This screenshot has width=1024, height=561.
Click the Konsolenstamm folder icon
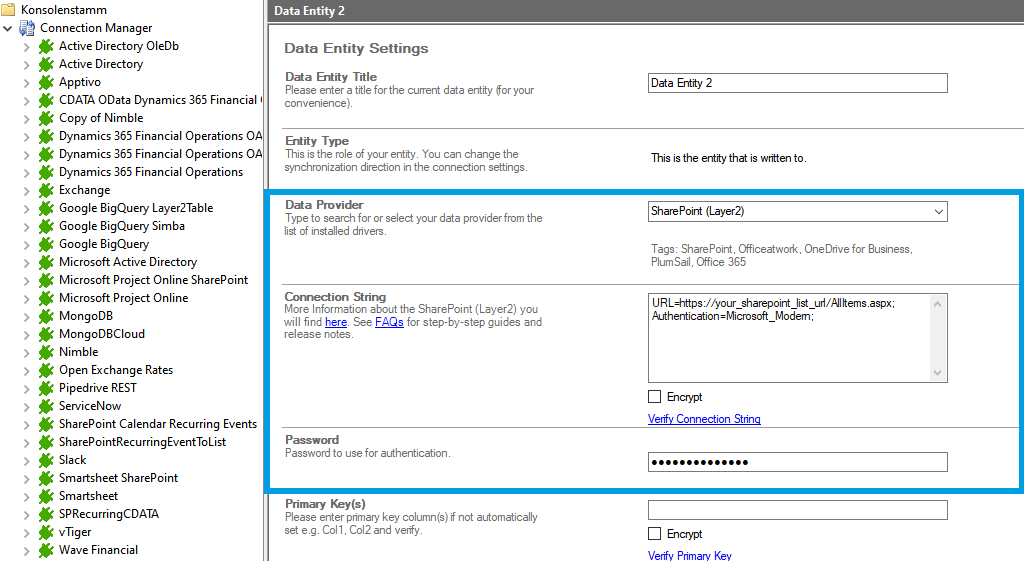pyautogui.click(x=8, y=10)
